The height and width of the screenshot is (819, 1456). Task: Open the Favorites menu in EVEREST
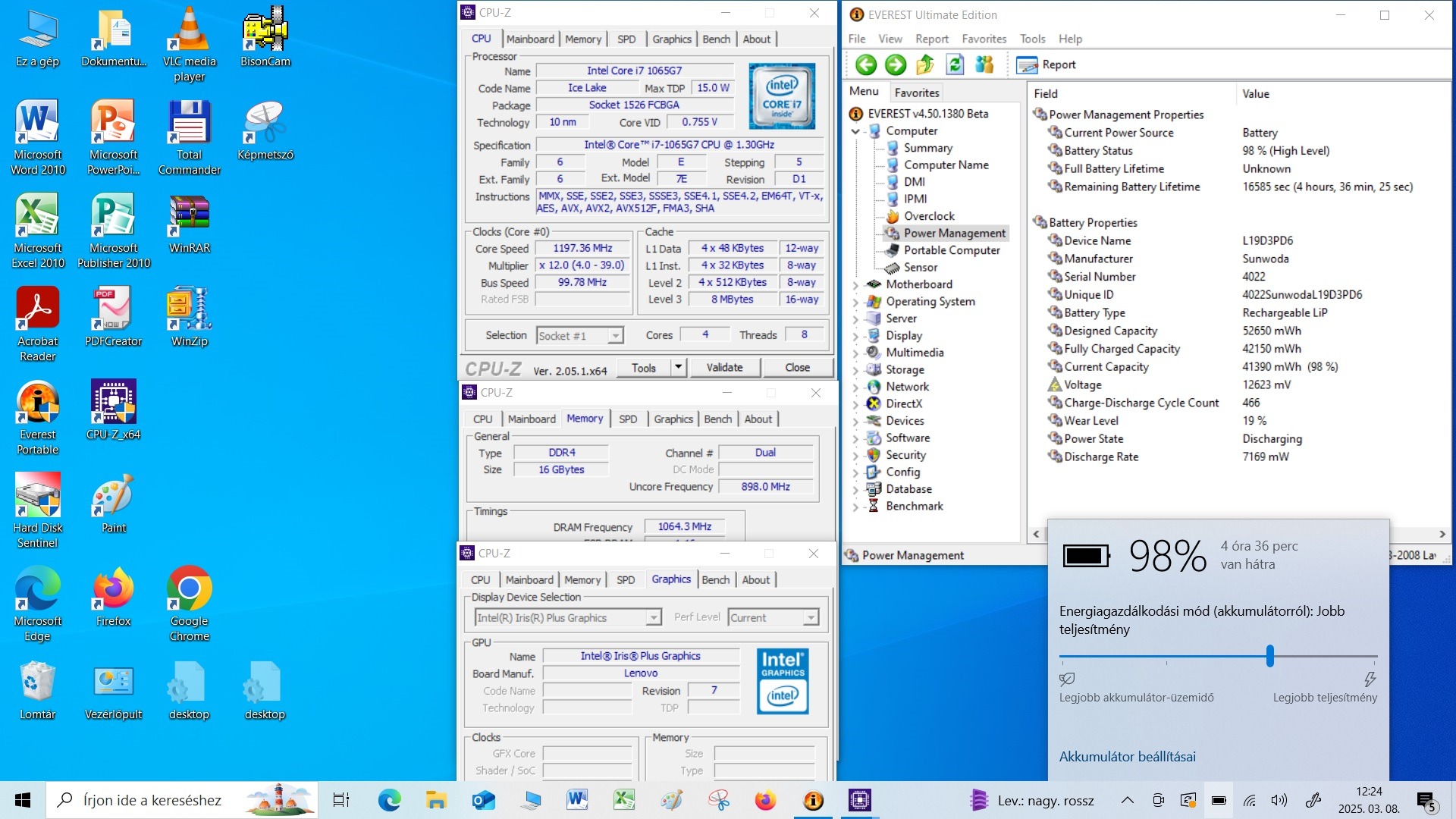pos(984,39)
